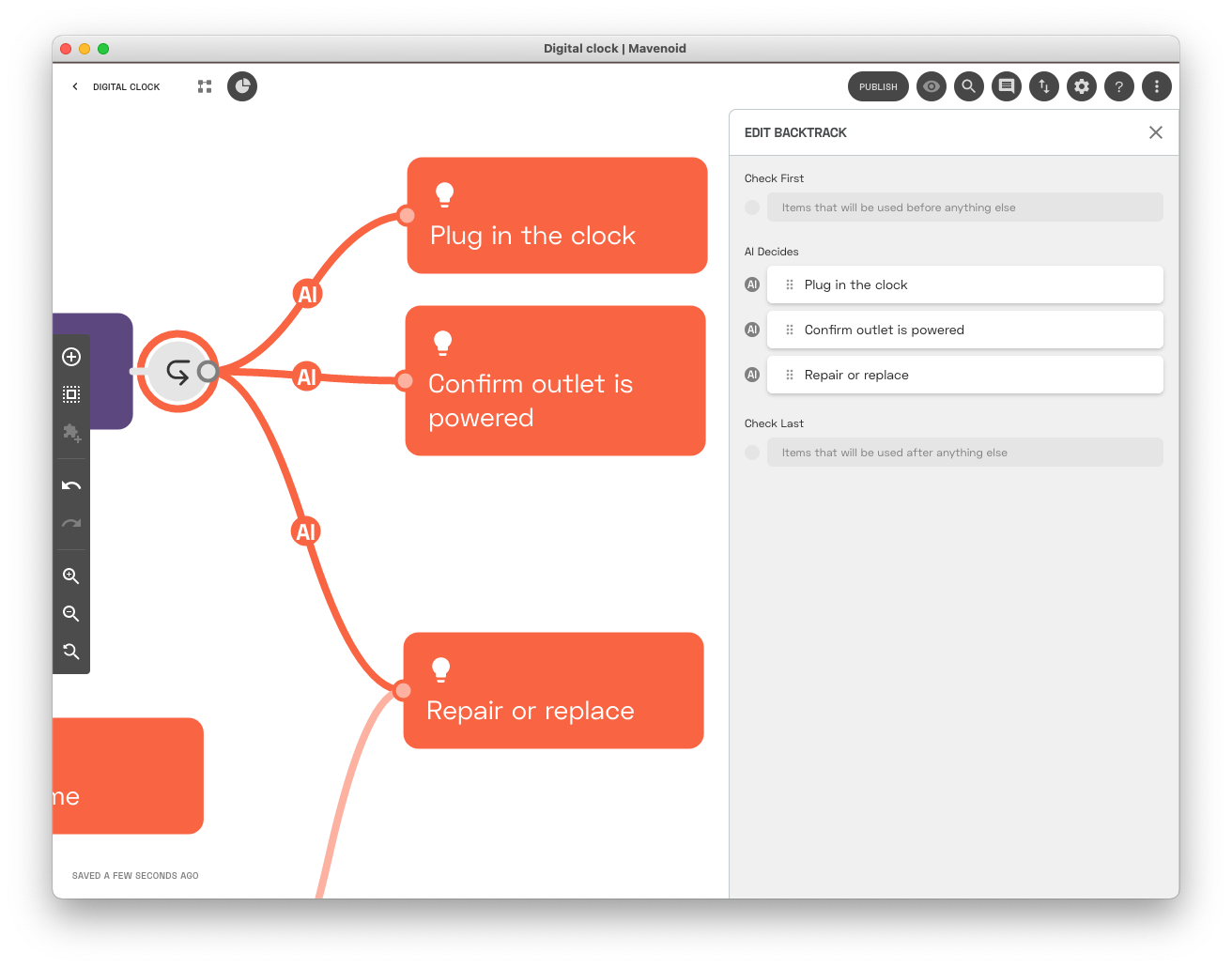Zoom out of the canvas
The image size is (1232, 968).
tap(71, 614)
